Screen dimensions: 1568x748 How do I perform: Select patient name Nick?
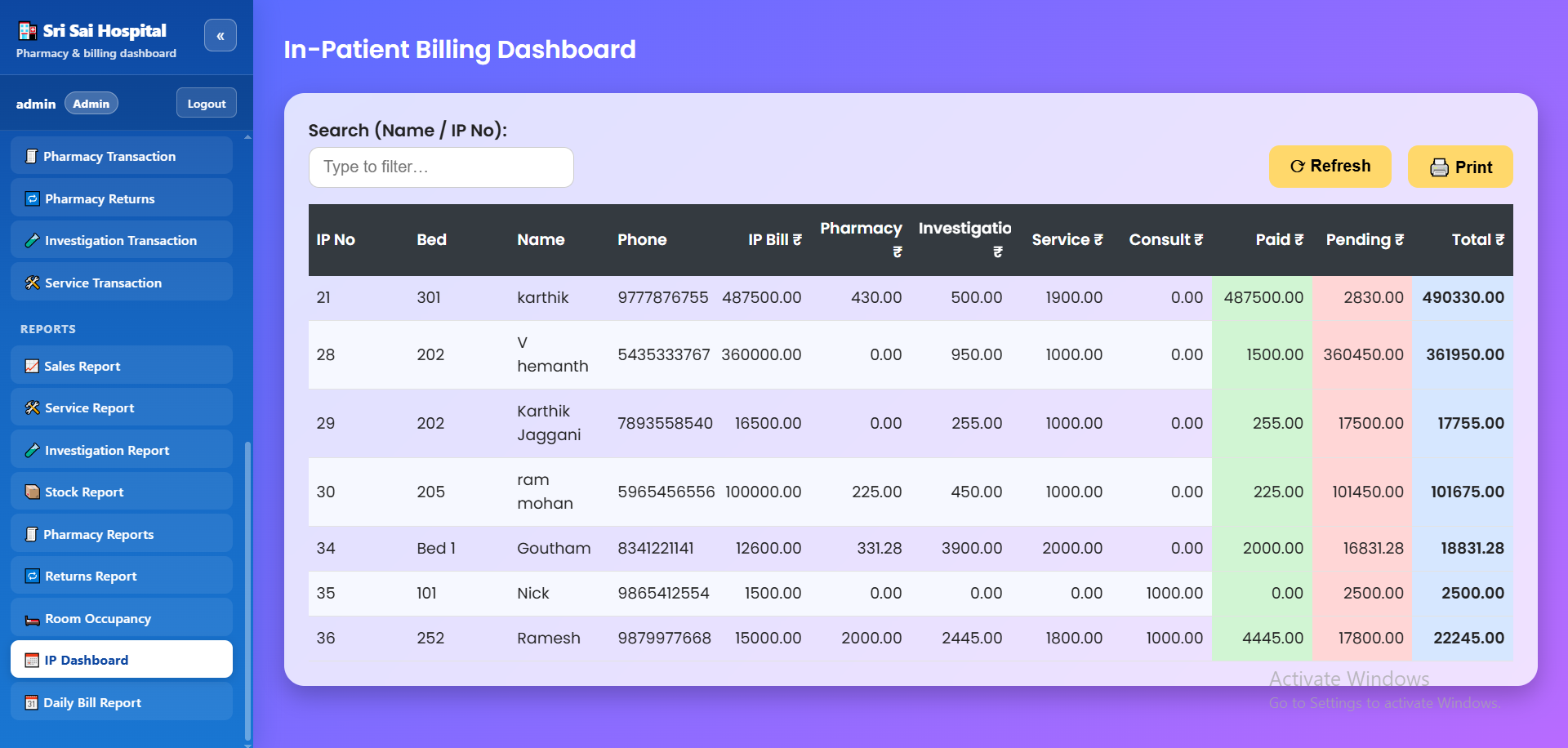click(532, 593)
